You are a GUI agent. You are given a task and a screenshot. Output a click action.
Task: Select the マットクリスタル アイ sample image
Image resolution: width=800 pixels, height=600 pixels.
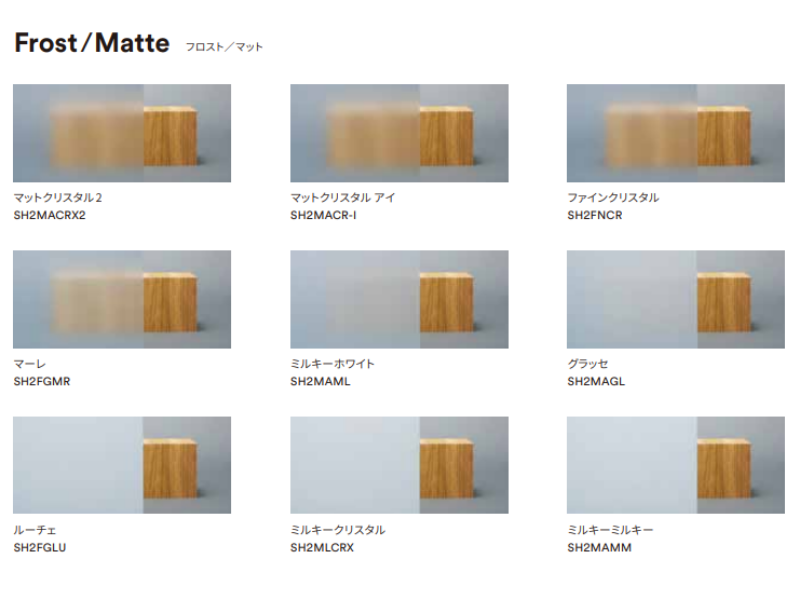coord(399,133)
